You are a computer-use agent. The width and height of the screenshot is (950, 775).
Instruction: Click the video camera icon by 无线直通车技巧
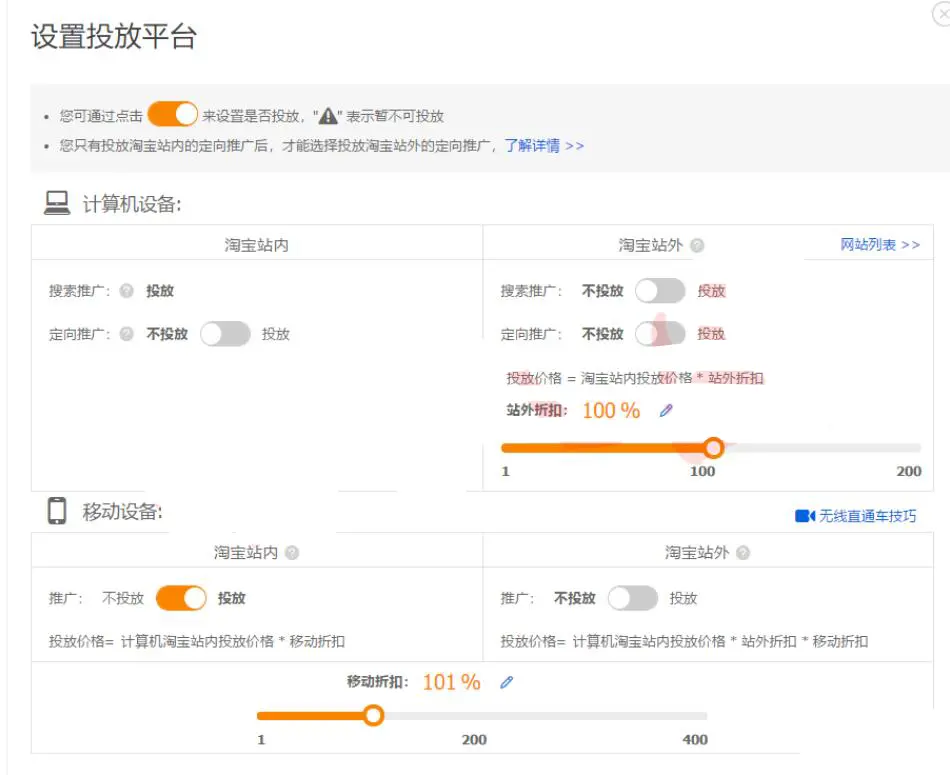805,516
